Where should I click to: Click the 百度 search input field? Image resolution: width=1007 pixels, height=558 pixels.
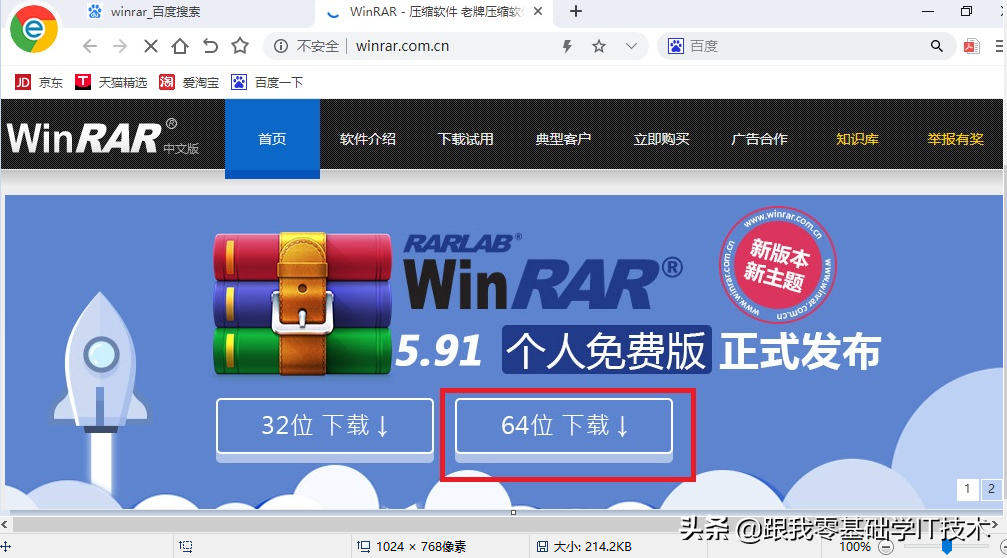tap(806, 46)
